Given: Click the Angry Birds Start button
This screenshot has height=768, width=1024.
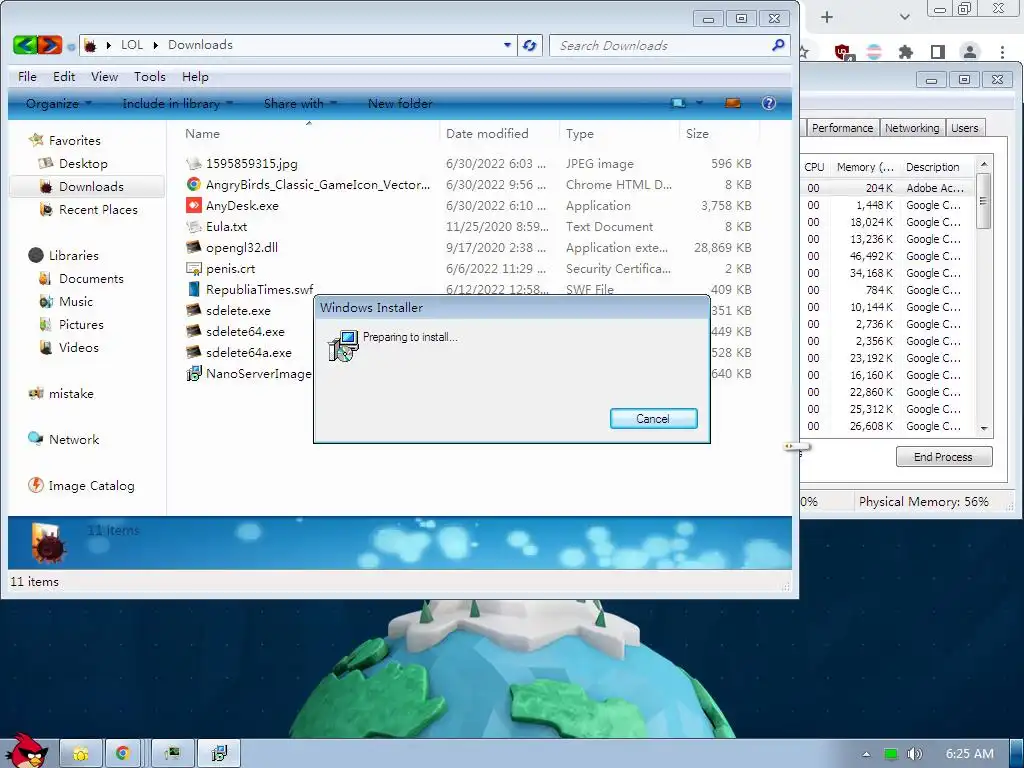Looking at the screenshot, I should coord(26,750).
